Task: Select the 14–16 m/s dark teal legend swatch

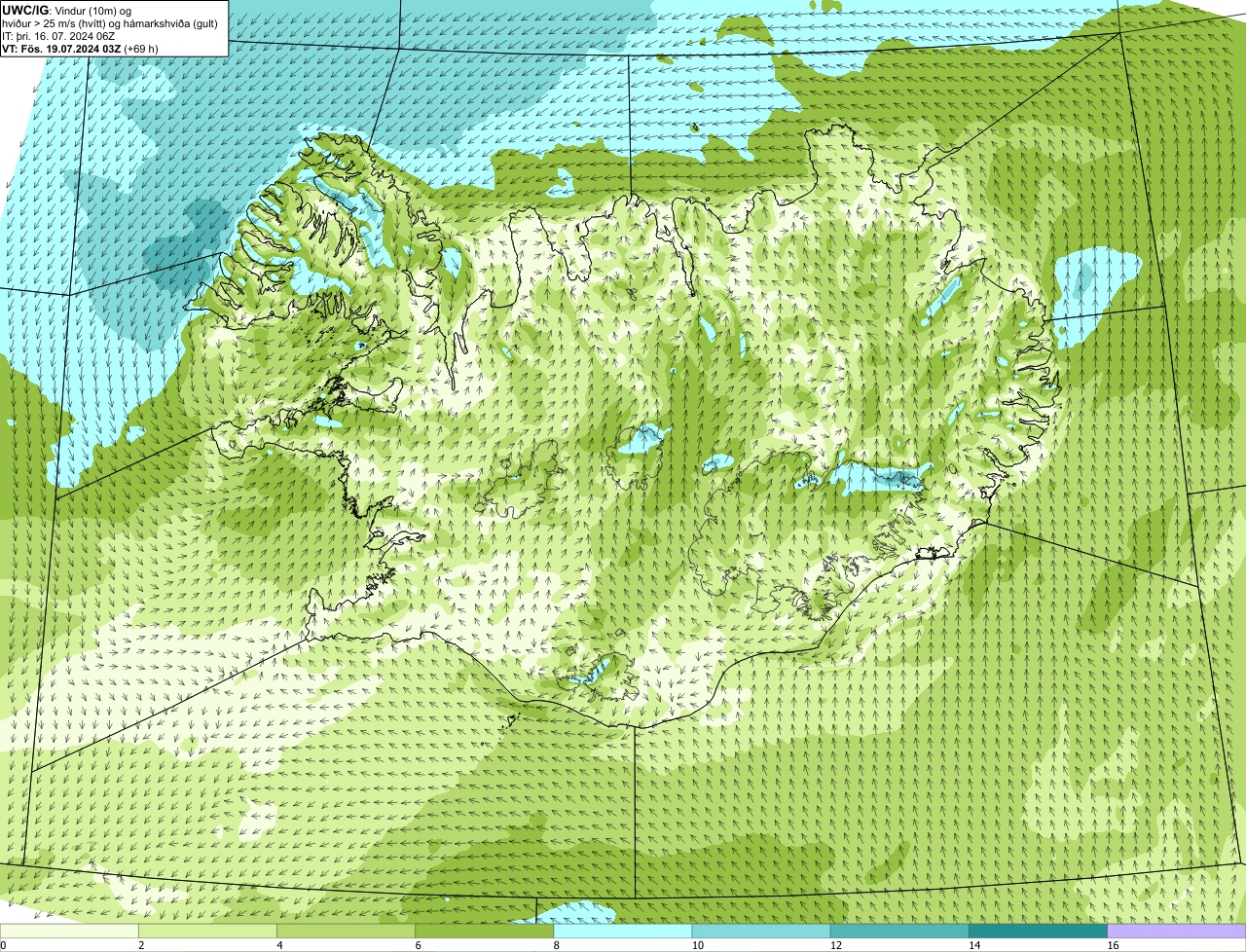Action: [1039, 931]
